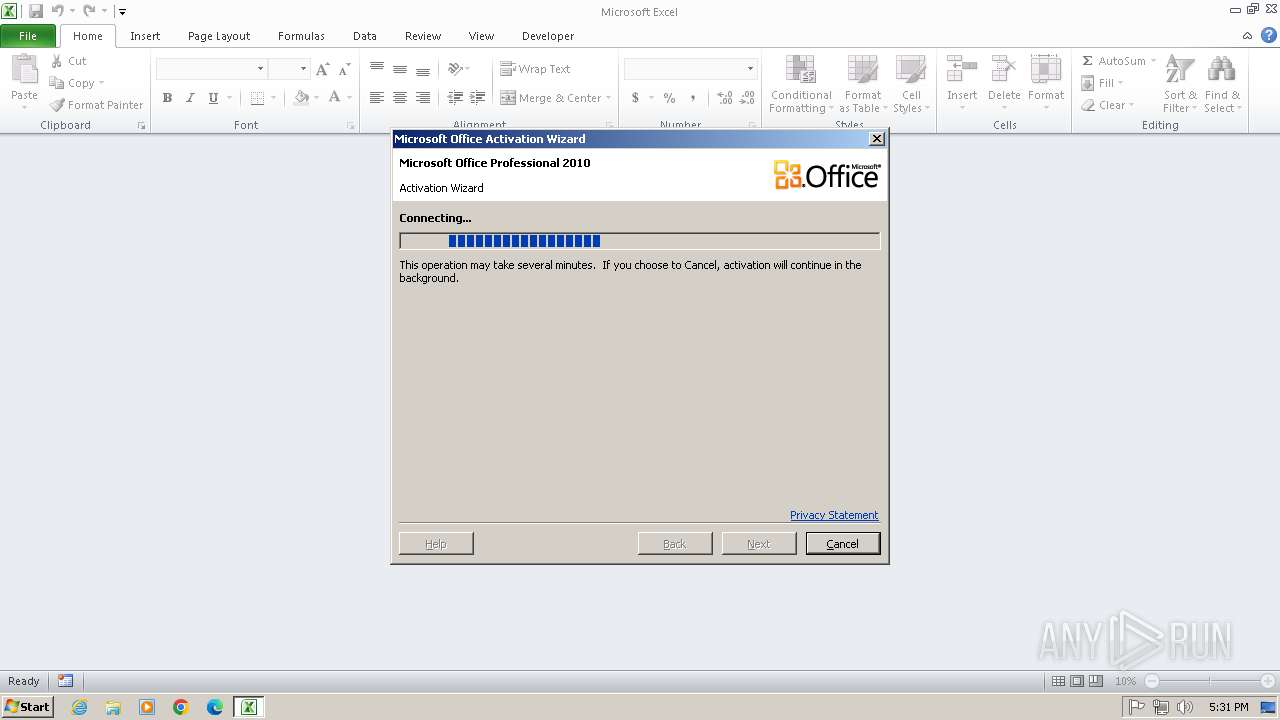Click the taskbar volume speaker icon
Screen dimensions: 1280x720
pyautogui.click(x=1185, y=707)
